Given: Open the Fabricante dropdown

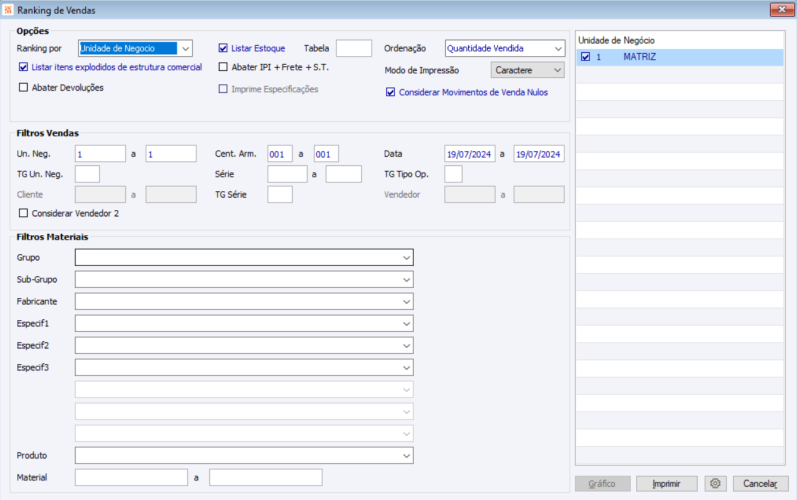Looking at the screenshot, I should pyautogui.click(x=244, y=301).
